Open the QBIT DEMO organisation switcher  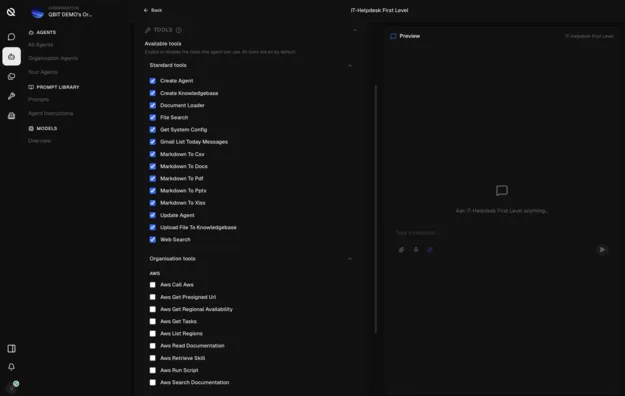(62, 13)
